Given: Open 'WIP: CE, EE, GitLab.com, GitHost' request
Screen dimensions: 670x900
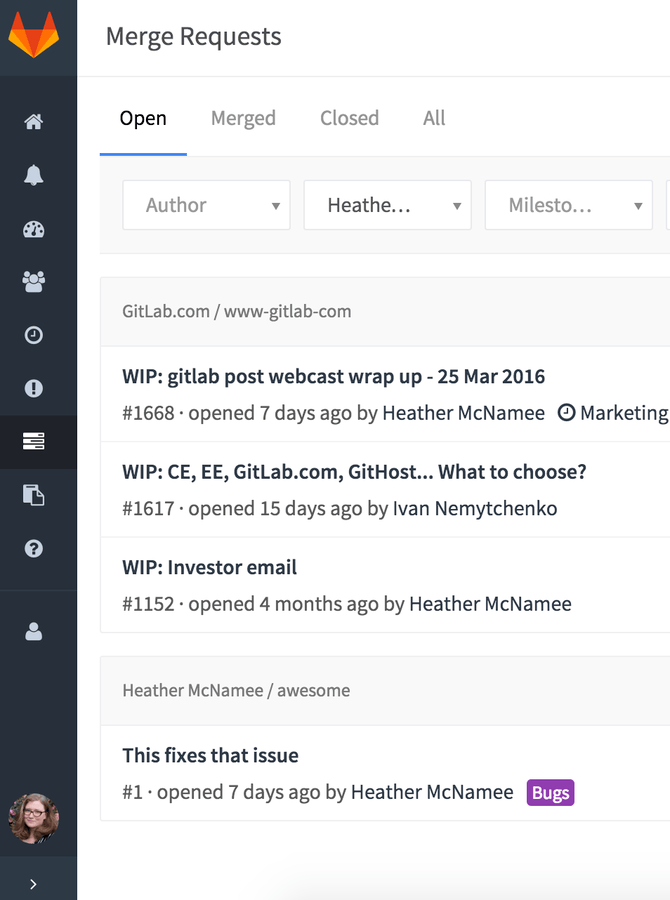Looking at the screenshot, I should [354, 472].
